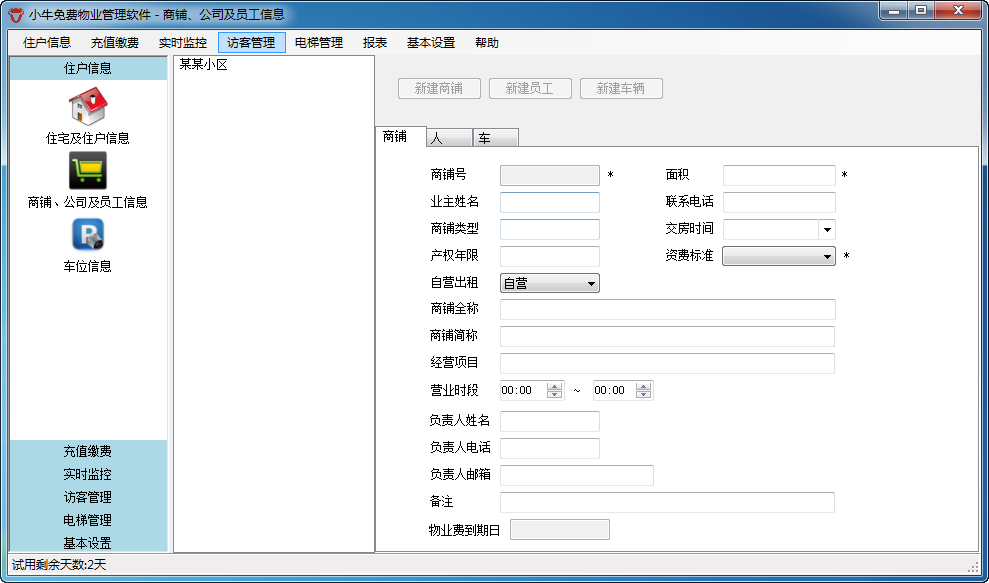
Task: Click the 商铺全称 input field
Action: (667, 309)
